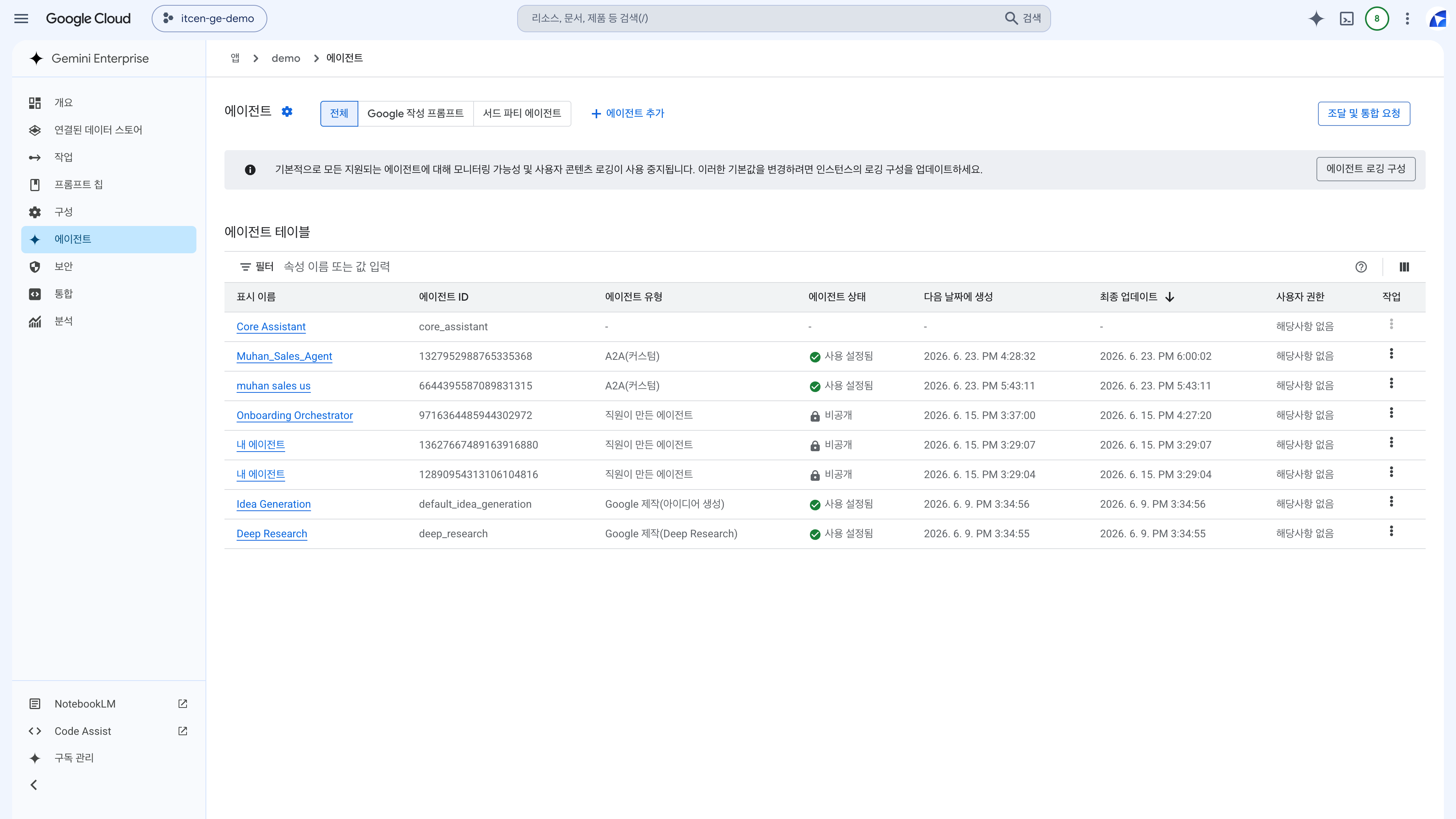
Task: Click the 에이전트 상태 column header
Action: (x=837, y=297)
